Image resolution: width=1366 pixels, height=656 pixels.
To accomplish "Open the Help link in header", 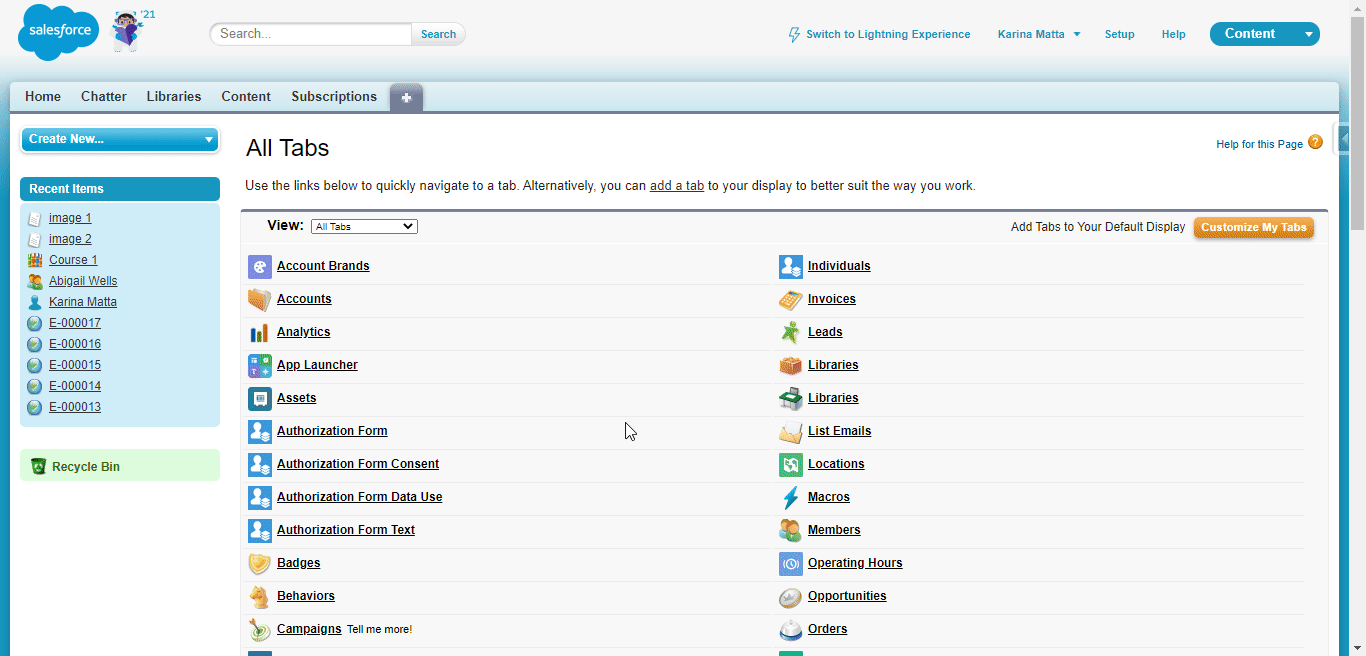I will pyautogui.click(x=1173, y=34).
